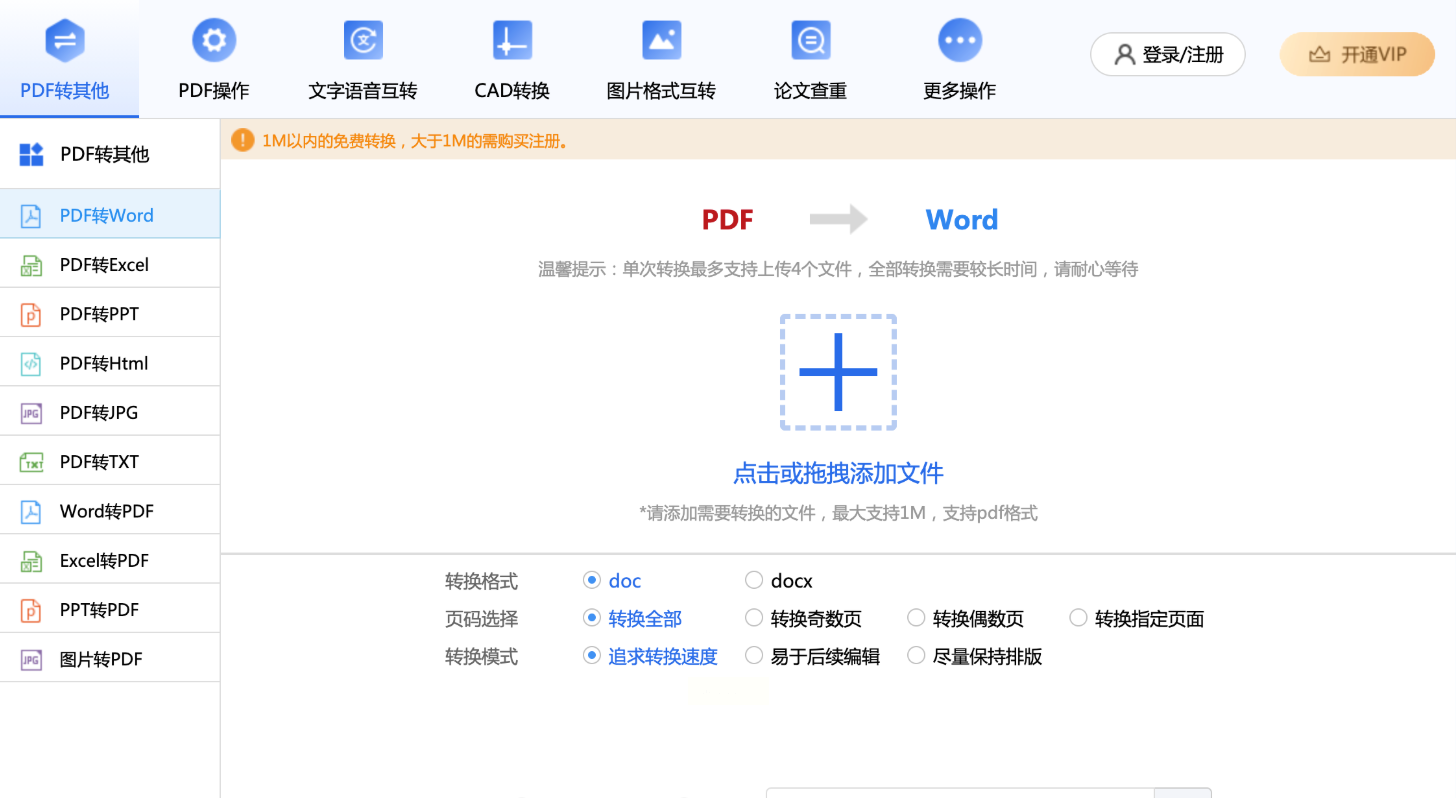Viewport: 1456px width, 798px height.
Task: Click the 更多操作 three-dots icon
Action: click(x=959, y=41)
